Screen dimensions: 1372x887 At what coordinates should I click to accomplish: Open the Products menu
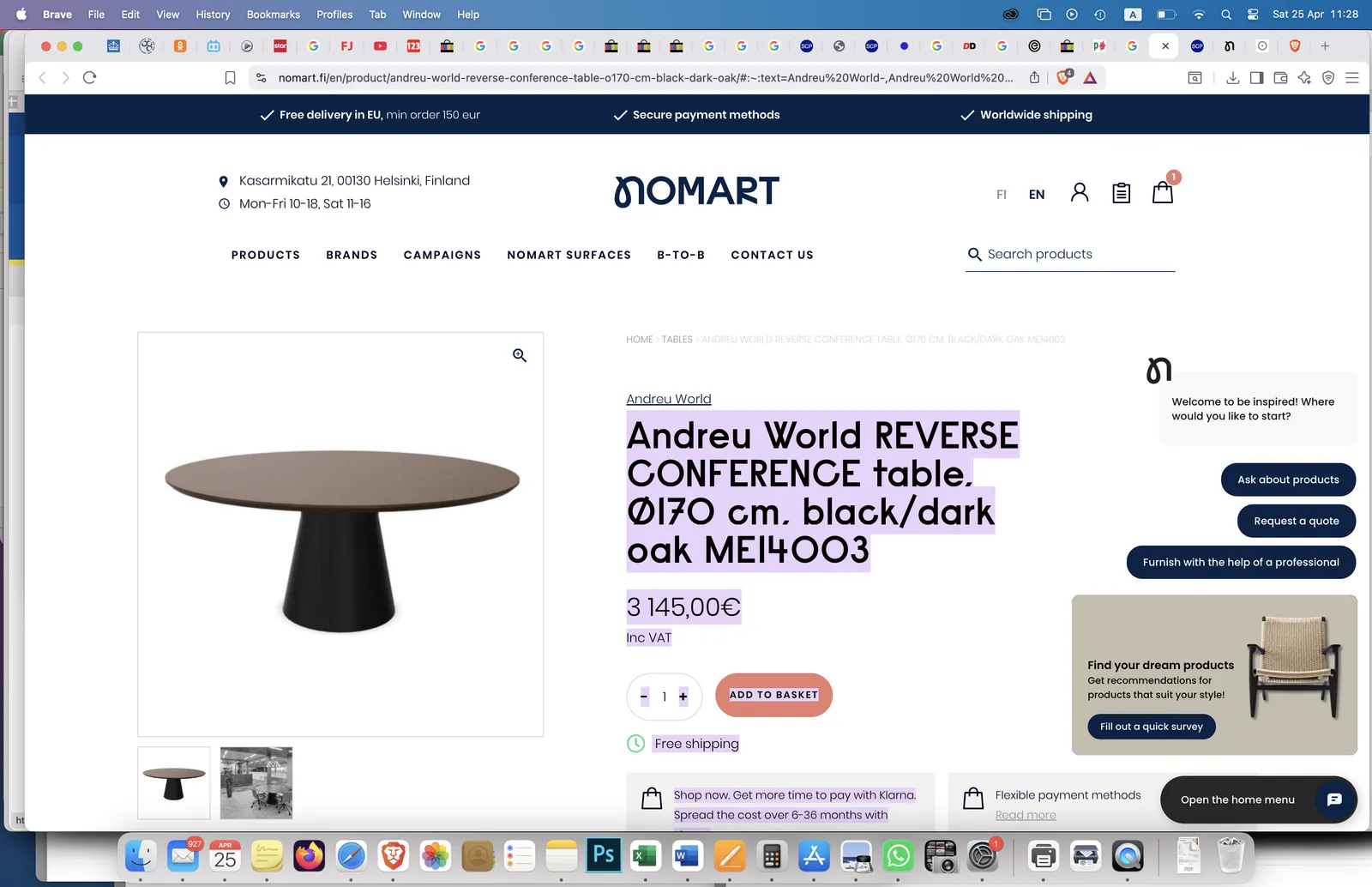point(266,255)
